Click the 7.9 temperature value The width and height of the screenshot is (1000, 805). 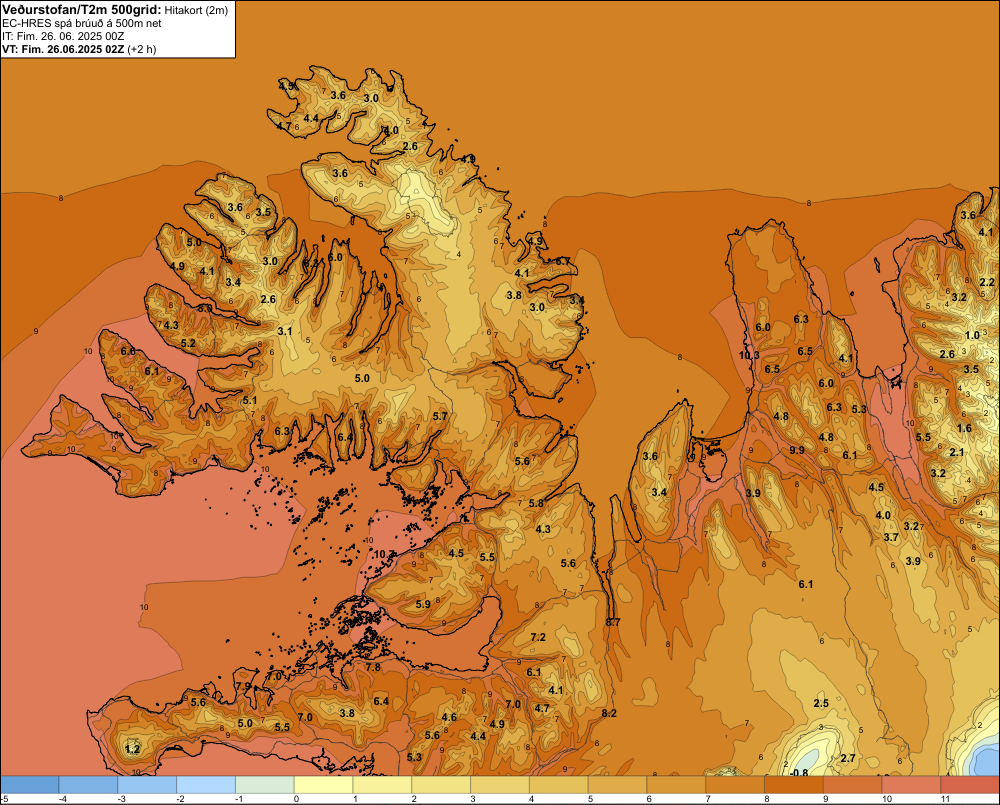[244, 686]
